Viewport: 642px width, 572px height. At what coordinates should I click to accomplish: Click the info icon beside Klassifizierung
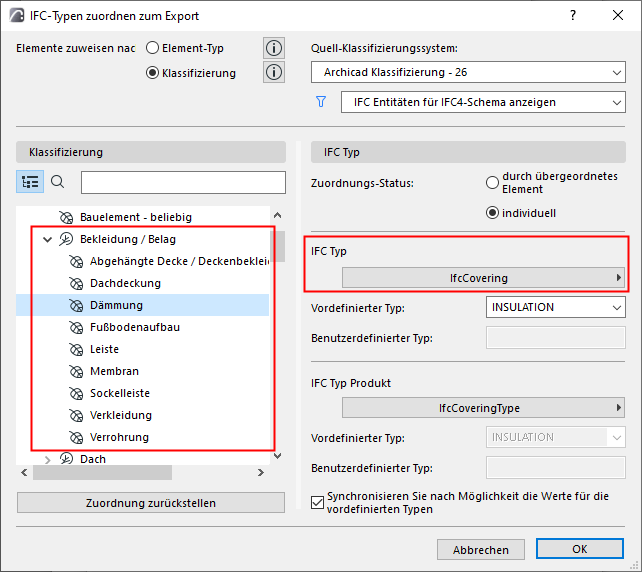pyautogui.click(x=274, y=72)
